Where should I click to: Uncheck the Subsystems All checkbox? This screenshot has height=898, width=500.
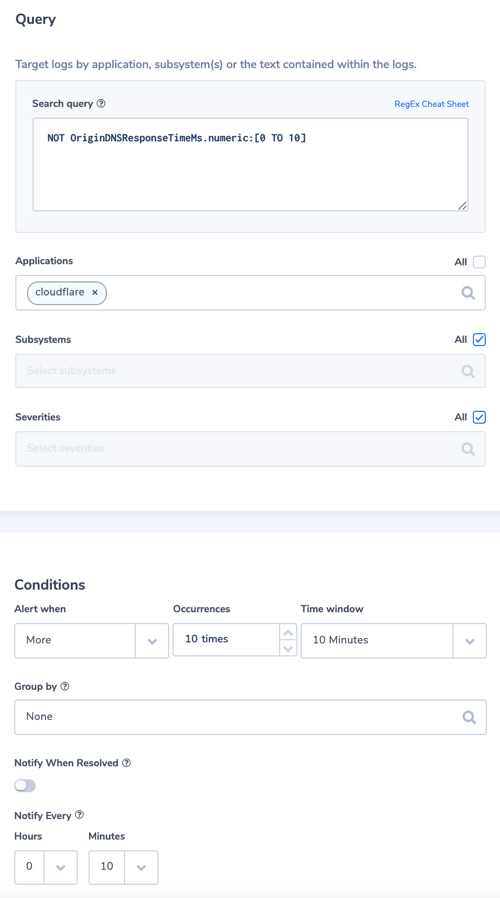pos(479,340)
